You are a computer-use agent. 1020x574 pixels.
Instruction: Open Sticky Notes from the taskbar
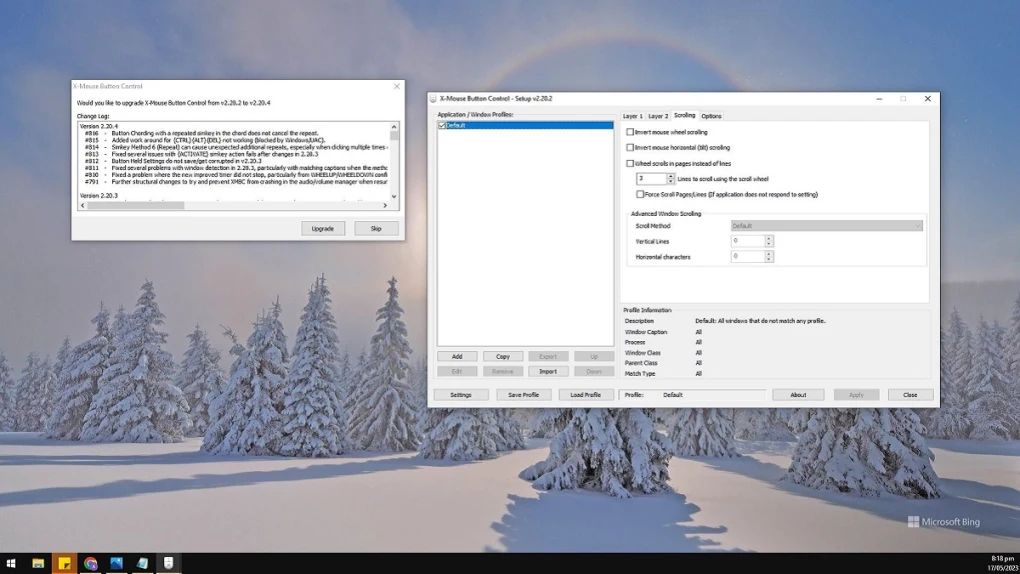(64, 563)
